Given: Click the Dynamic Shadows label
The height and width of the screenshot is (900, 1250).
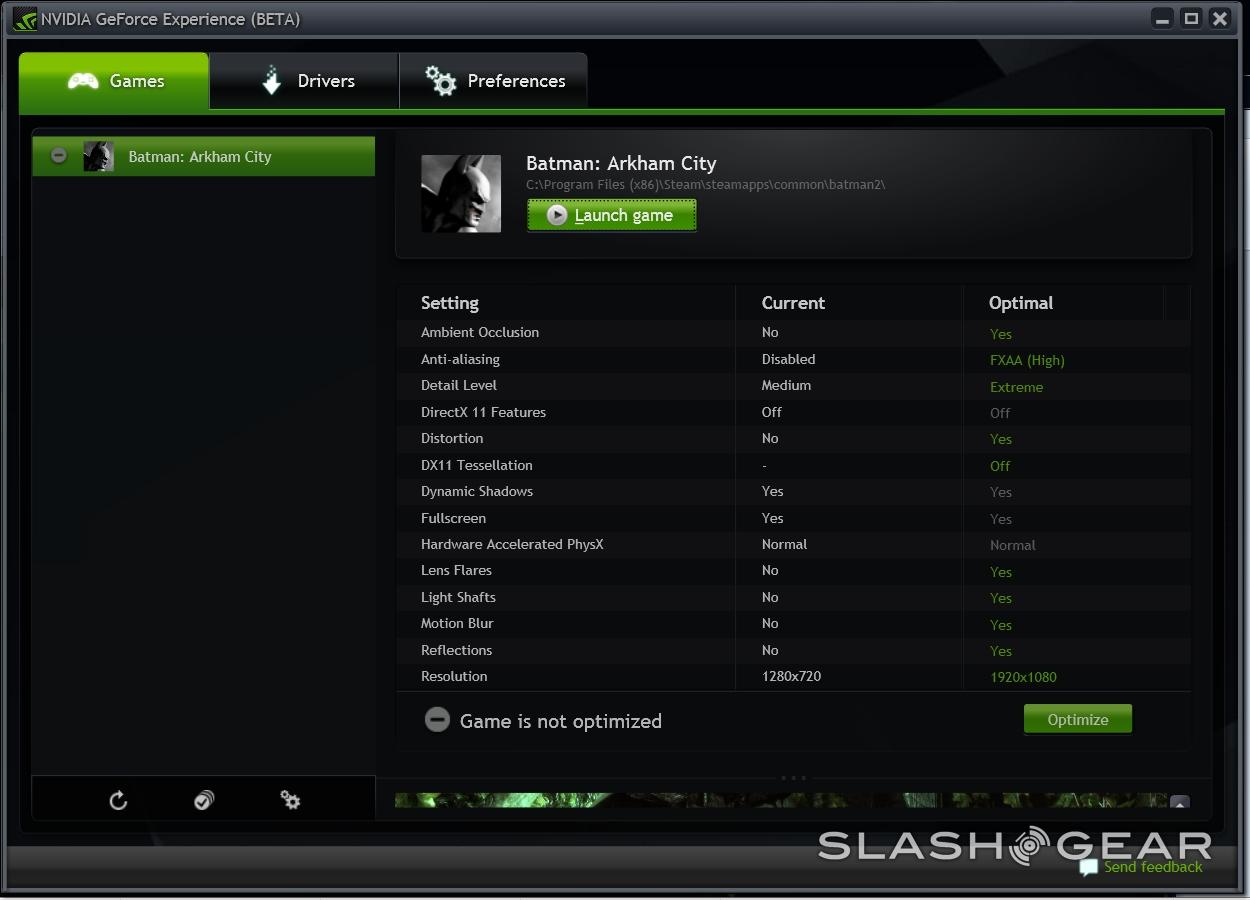Looking at the screenshot, I should 477,491.
